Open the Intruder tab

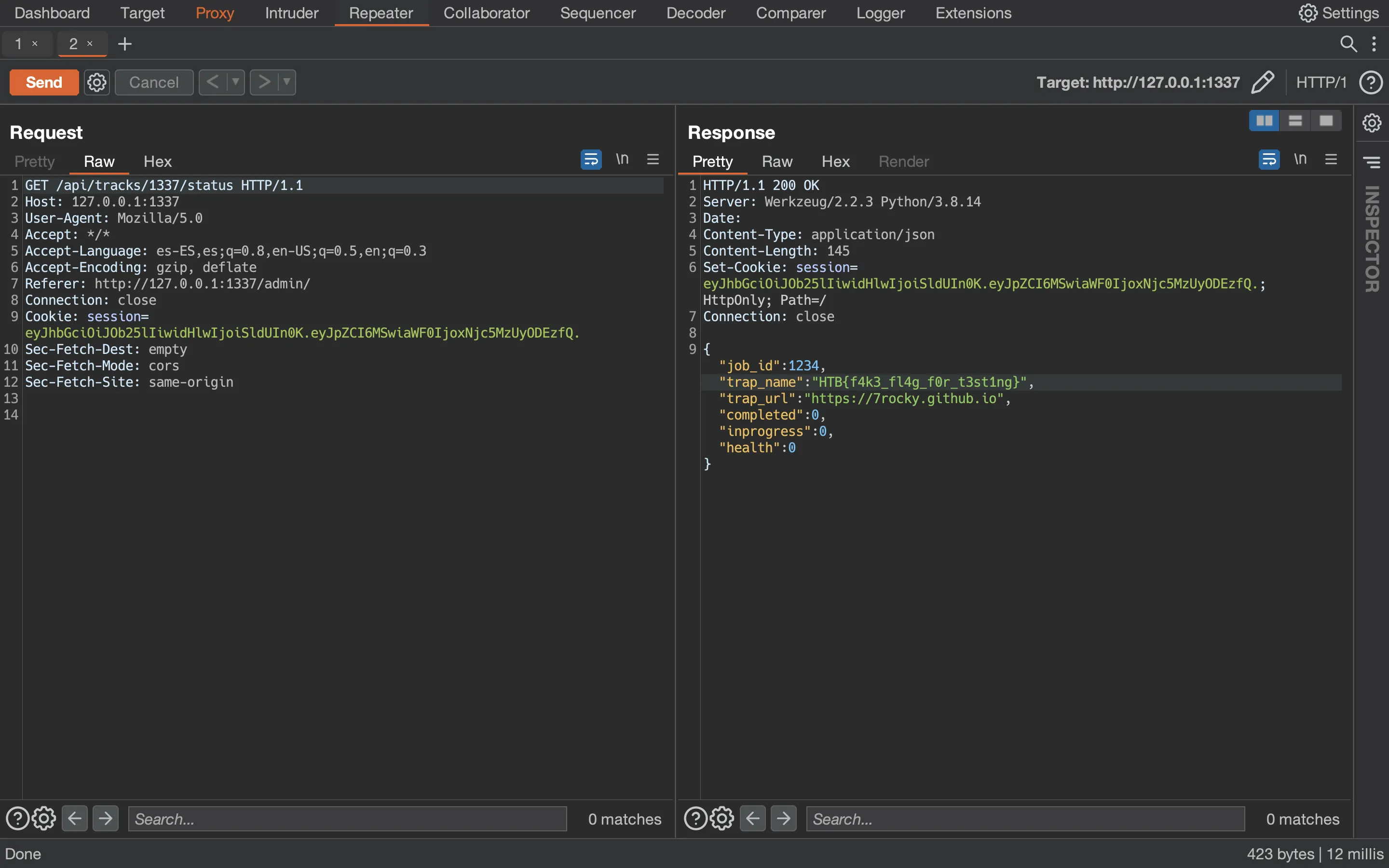(x=292, y=13)
